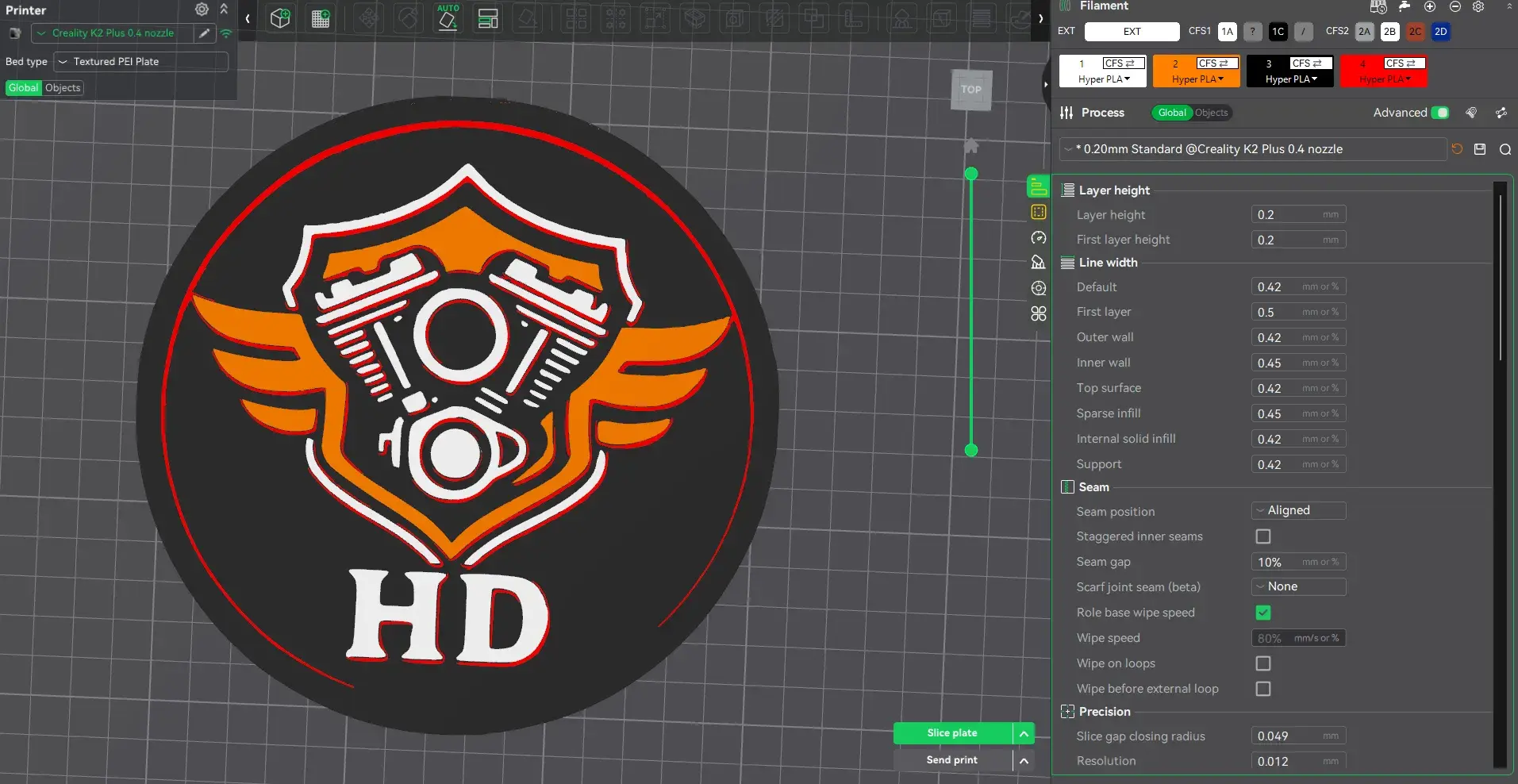Reset process preset changes icon

pyautogui.click(x=1457, y=149)
